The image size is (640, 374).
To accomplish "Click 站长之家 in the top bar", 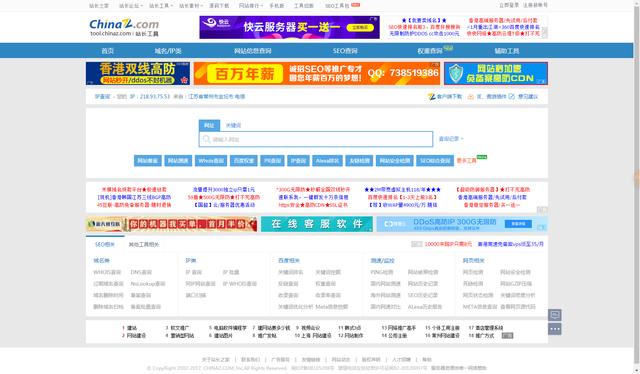I will pyautogui.click(x=99, y=6).
